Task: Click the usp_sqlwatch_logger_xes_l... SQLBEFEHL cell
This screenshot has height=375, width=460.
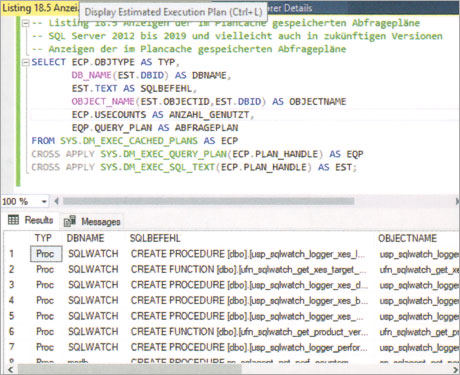Action: point(248,254)
